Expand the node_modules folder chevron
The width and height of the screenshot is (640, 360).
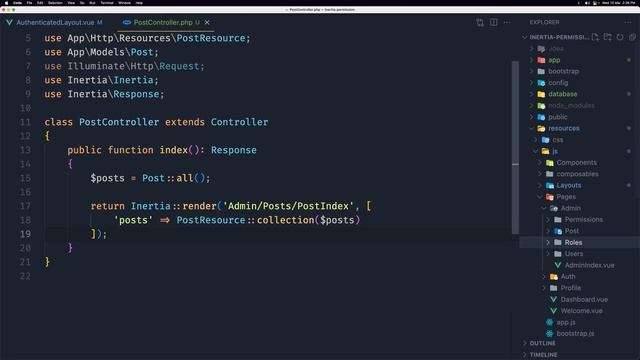click(532, 106)
